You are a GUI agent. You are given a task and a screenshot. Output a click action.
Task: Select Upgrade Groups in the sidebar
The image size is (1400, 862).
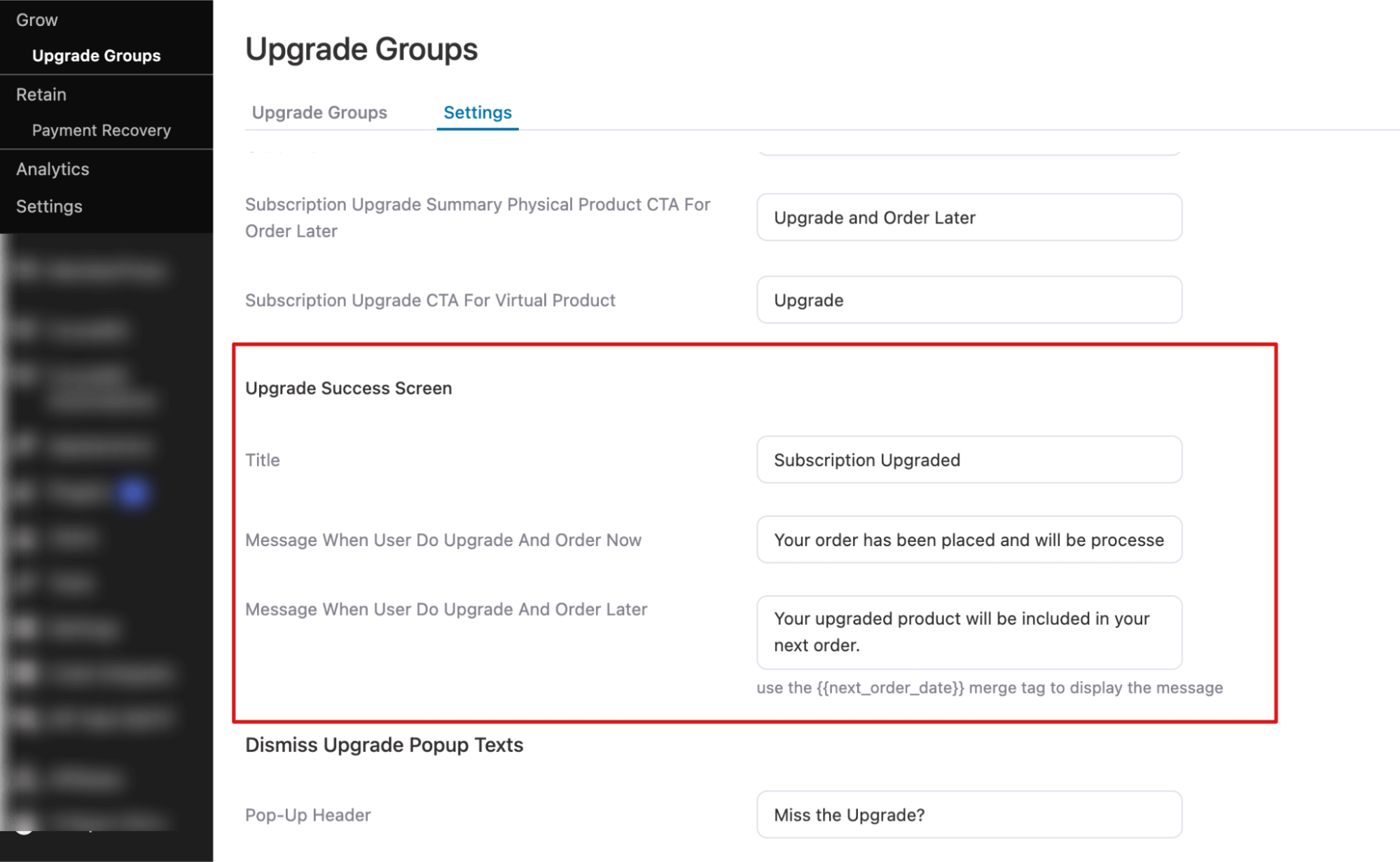(x=96, y=55)
